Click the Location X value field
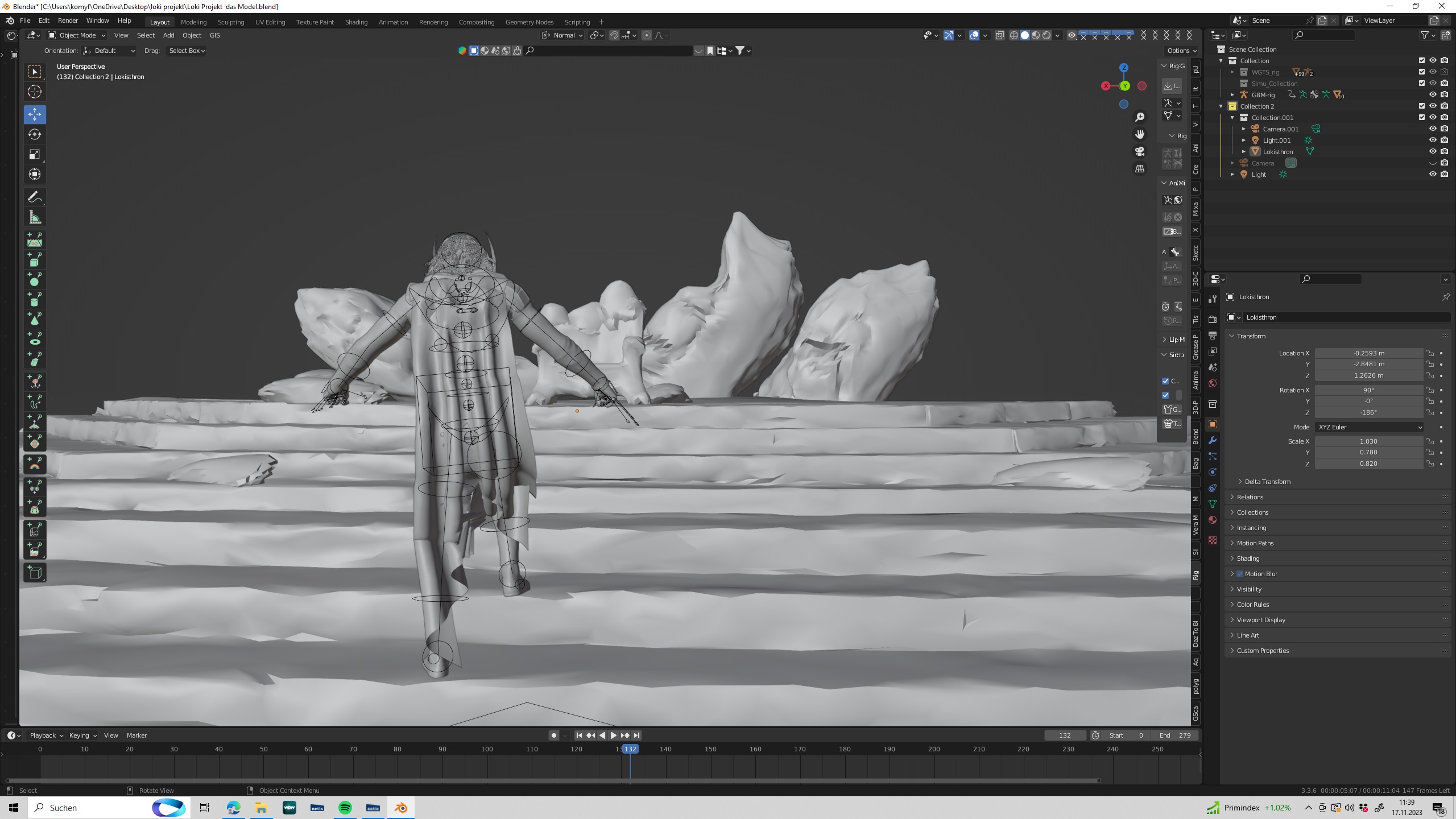 1368,353
